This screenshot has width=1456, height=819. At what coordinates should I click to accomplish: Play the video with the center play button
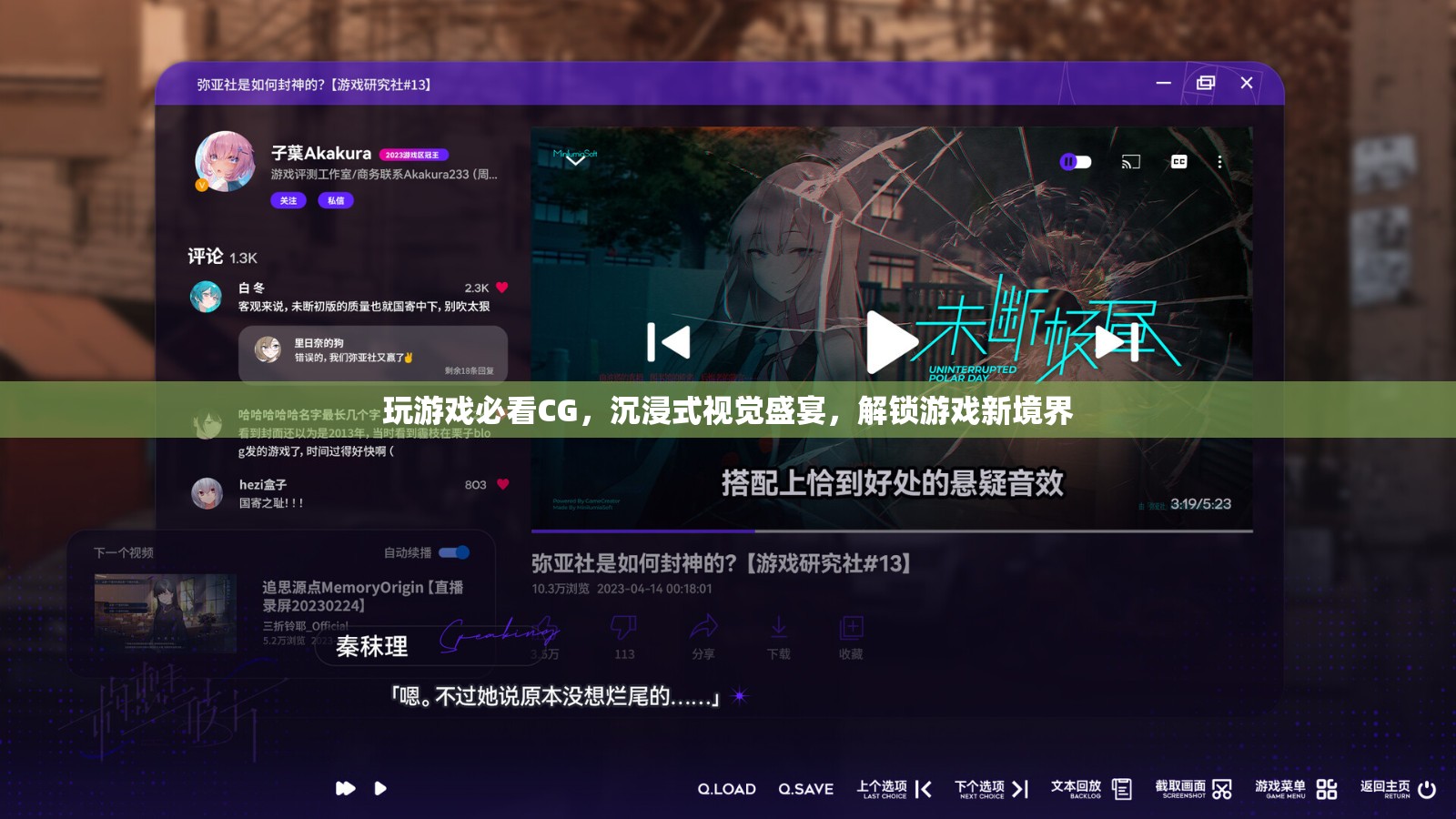pos(890,342)
